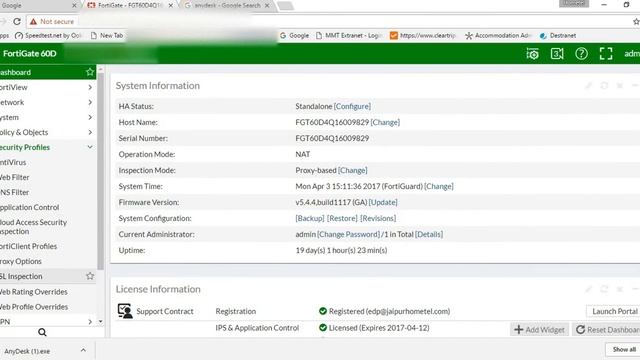The image size is (640, 360).
Task: Expand the VPN menu chevron
Action: click(x=90, y=322)
